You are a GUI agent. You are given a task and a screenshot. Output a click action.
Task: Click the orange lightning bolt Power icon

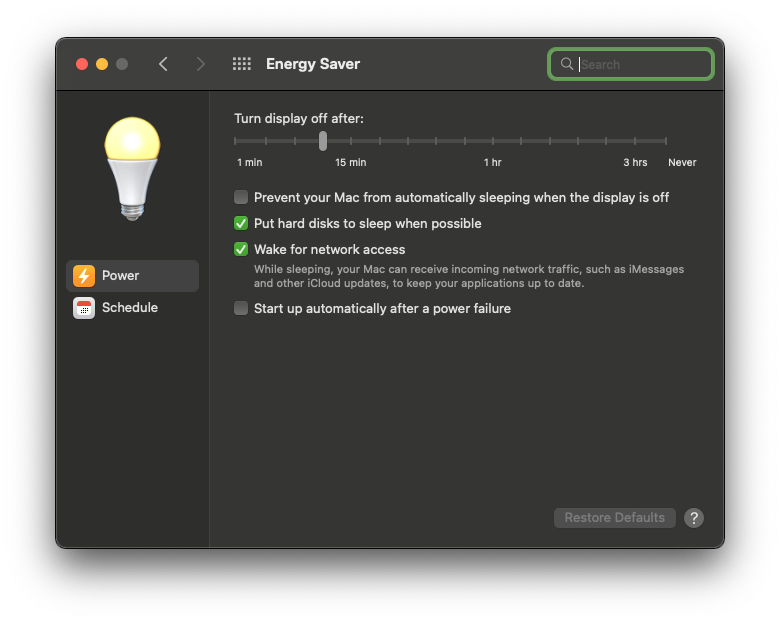pyautogui.click(x=84, y=276)
